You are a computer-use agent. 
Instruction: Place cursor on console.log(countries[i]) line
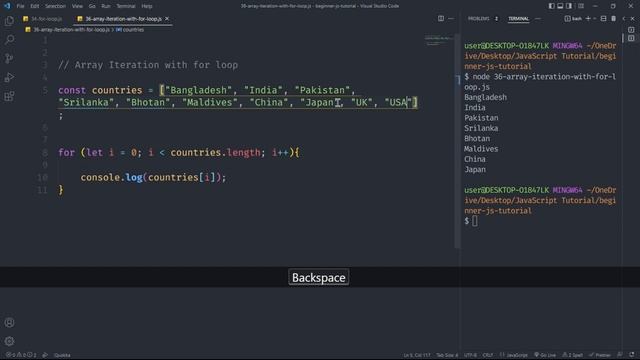click(x=153, y=177)
